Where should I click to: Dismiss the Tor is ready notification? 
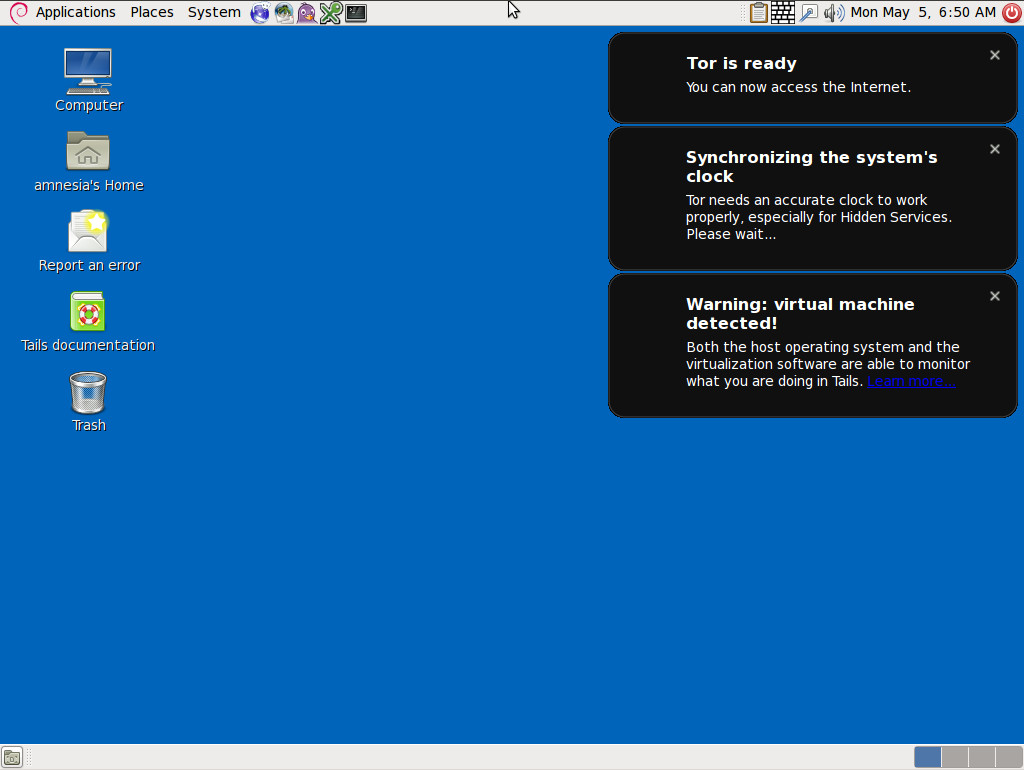995,56
